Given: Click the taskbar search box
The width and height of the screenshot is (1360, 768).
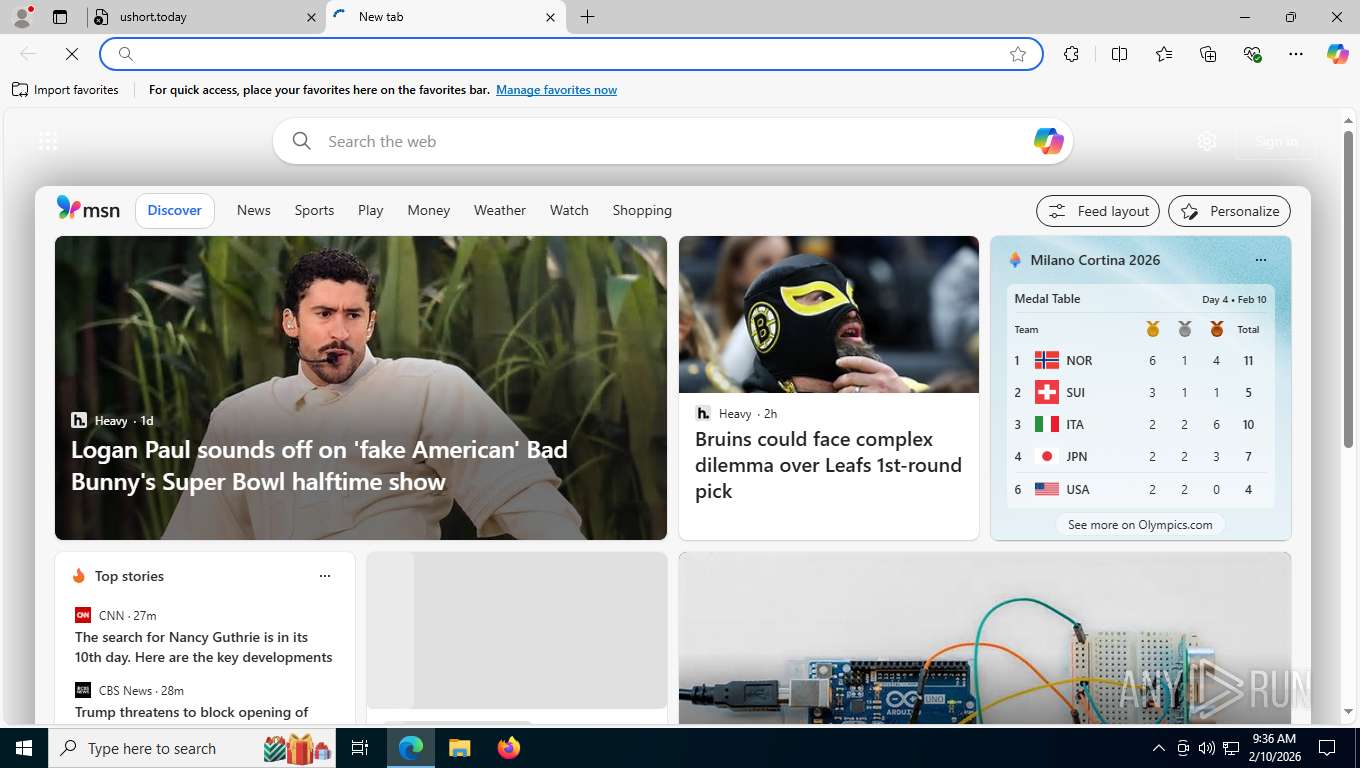Looking at the screenshot, I should [x=192, y=748].
